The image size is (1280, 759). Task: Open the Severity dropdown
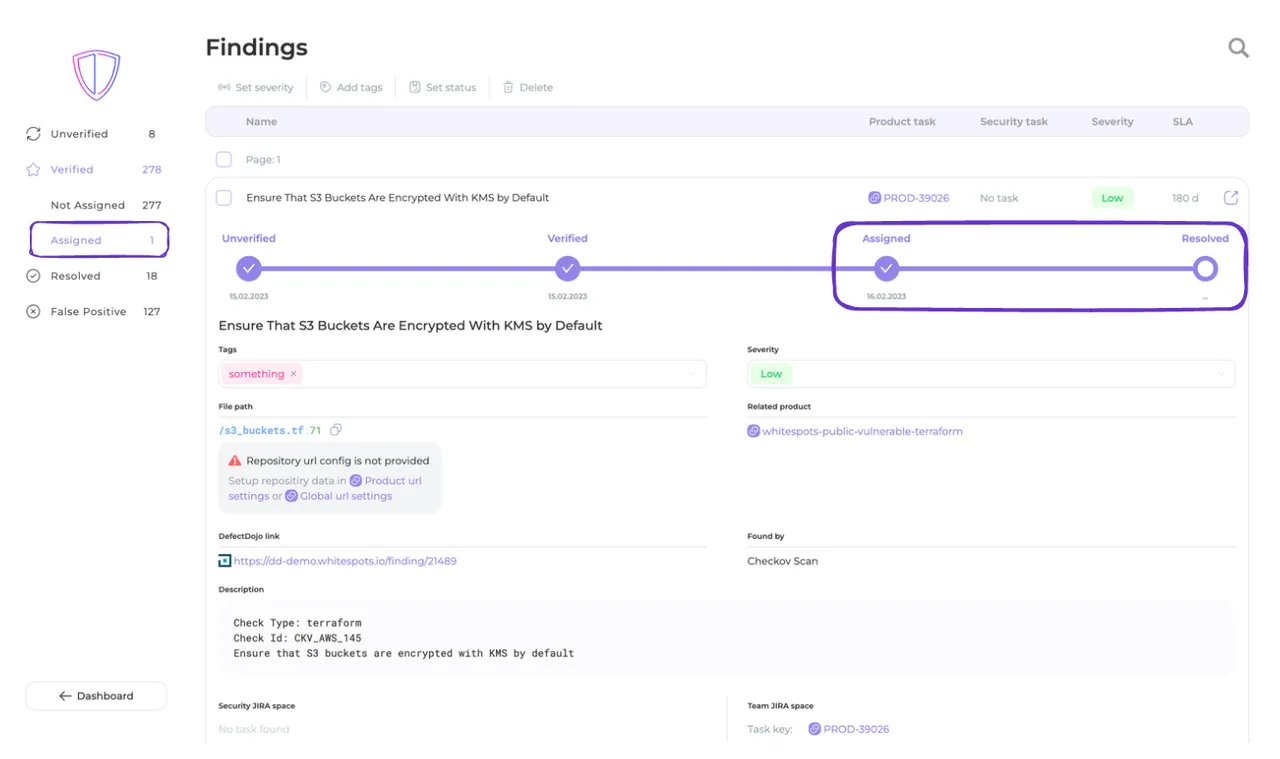pos(1220,374)
